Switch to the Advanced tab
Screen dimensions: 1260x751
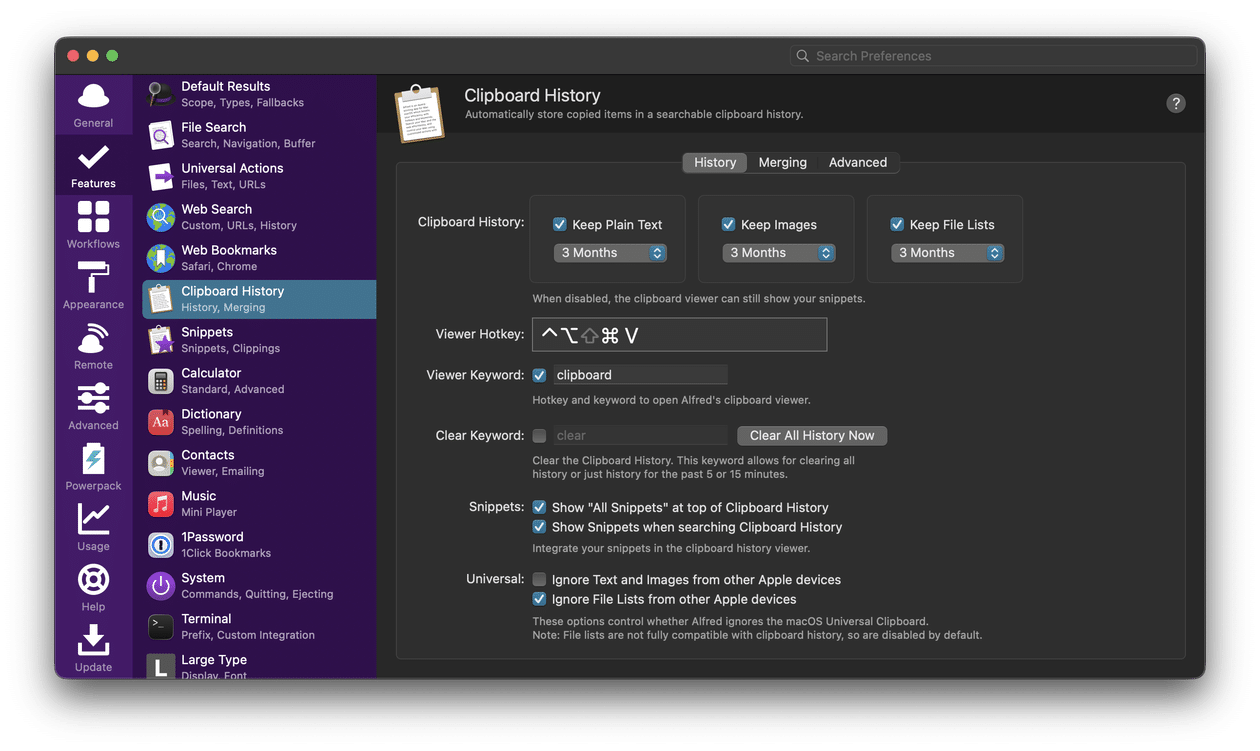pos(858,162)
